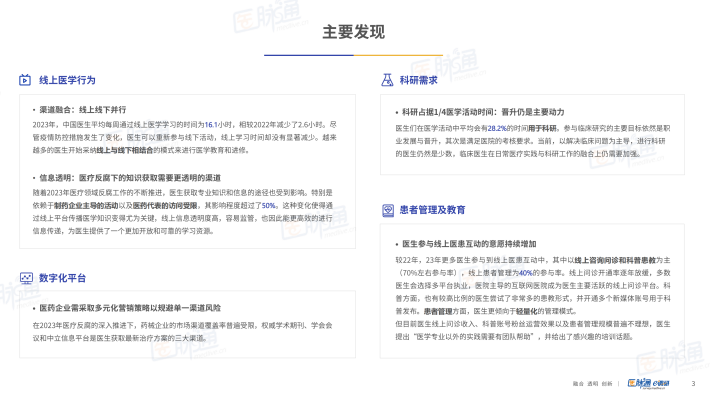This screenshot has height=399, width=710.
Task: Click the highlighted 28.2% figure
Action: pyautogui.click(x=497, y=128)
